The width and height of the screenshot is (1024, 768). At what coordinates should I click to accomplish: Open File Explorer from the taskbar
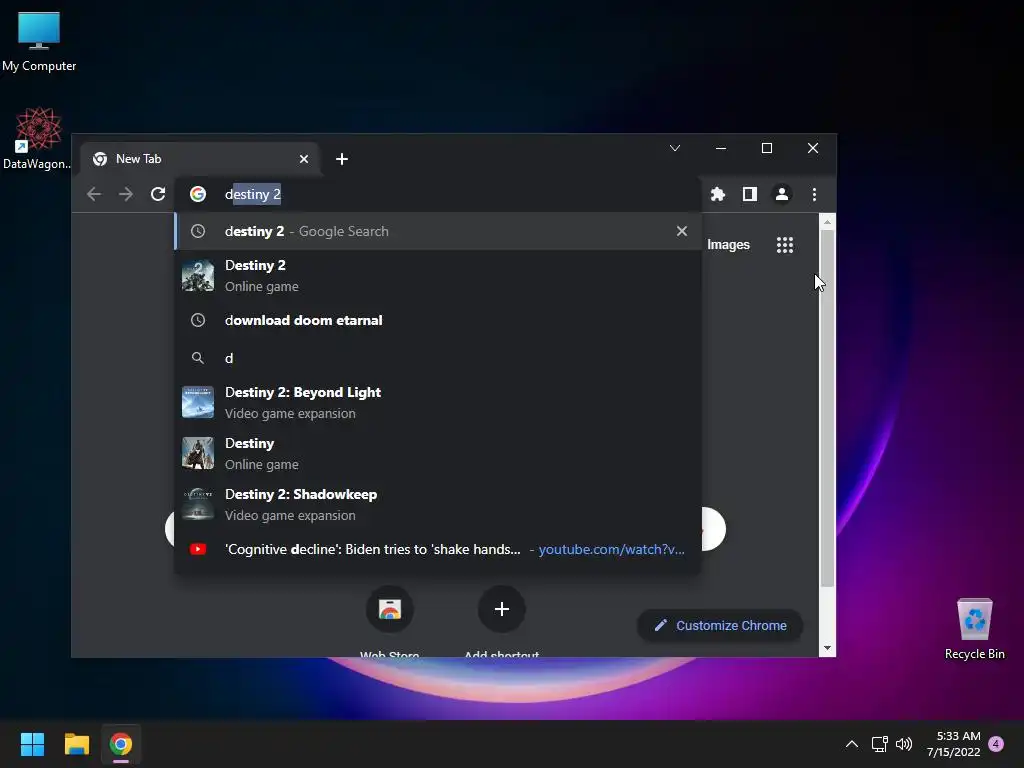(x=76, y=744)
